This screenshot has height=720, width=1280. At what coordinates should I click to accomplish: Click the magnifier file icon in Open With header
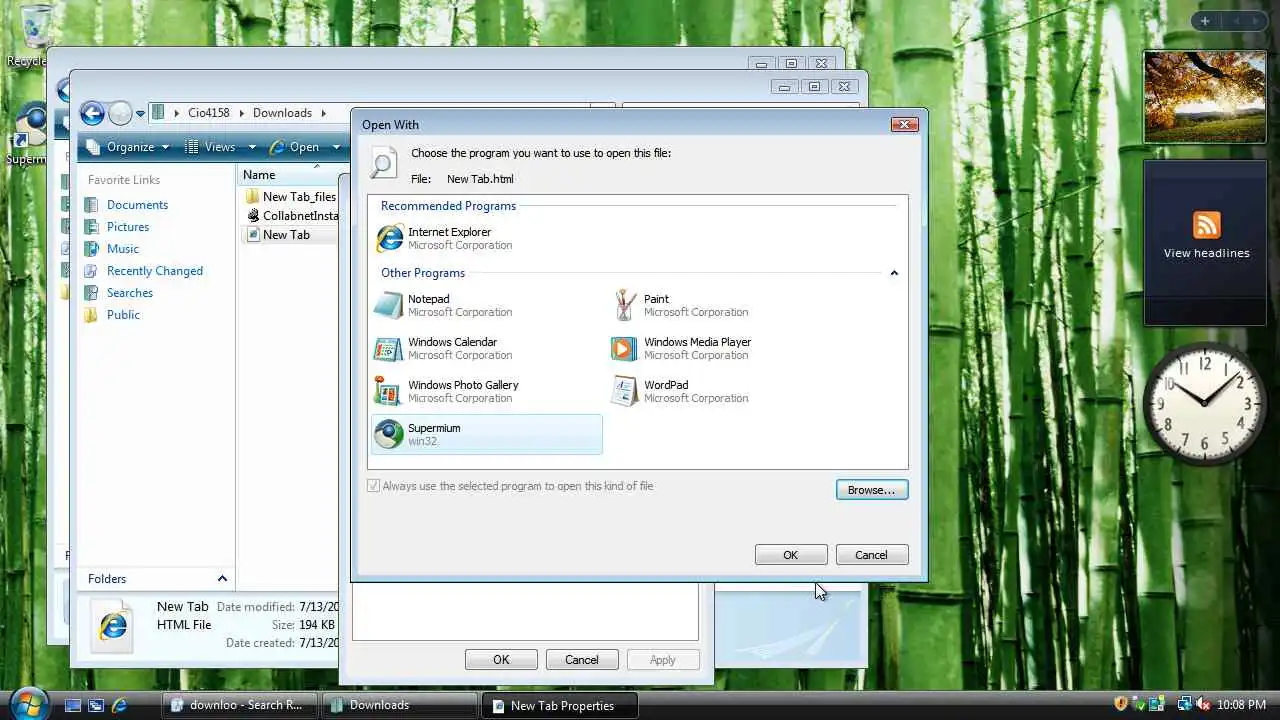pos(383,164)
